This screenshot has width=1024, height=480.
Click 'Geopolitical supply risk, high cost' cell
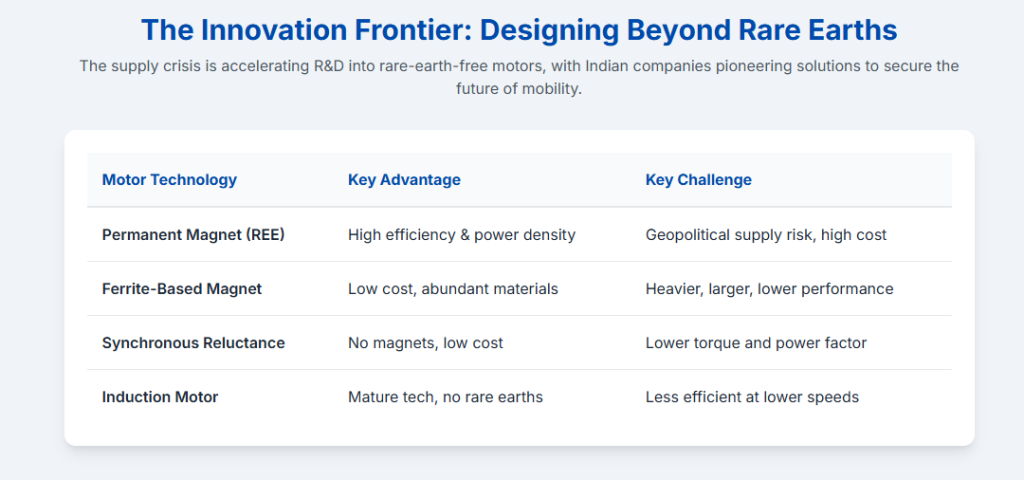(x=766, y=235)
